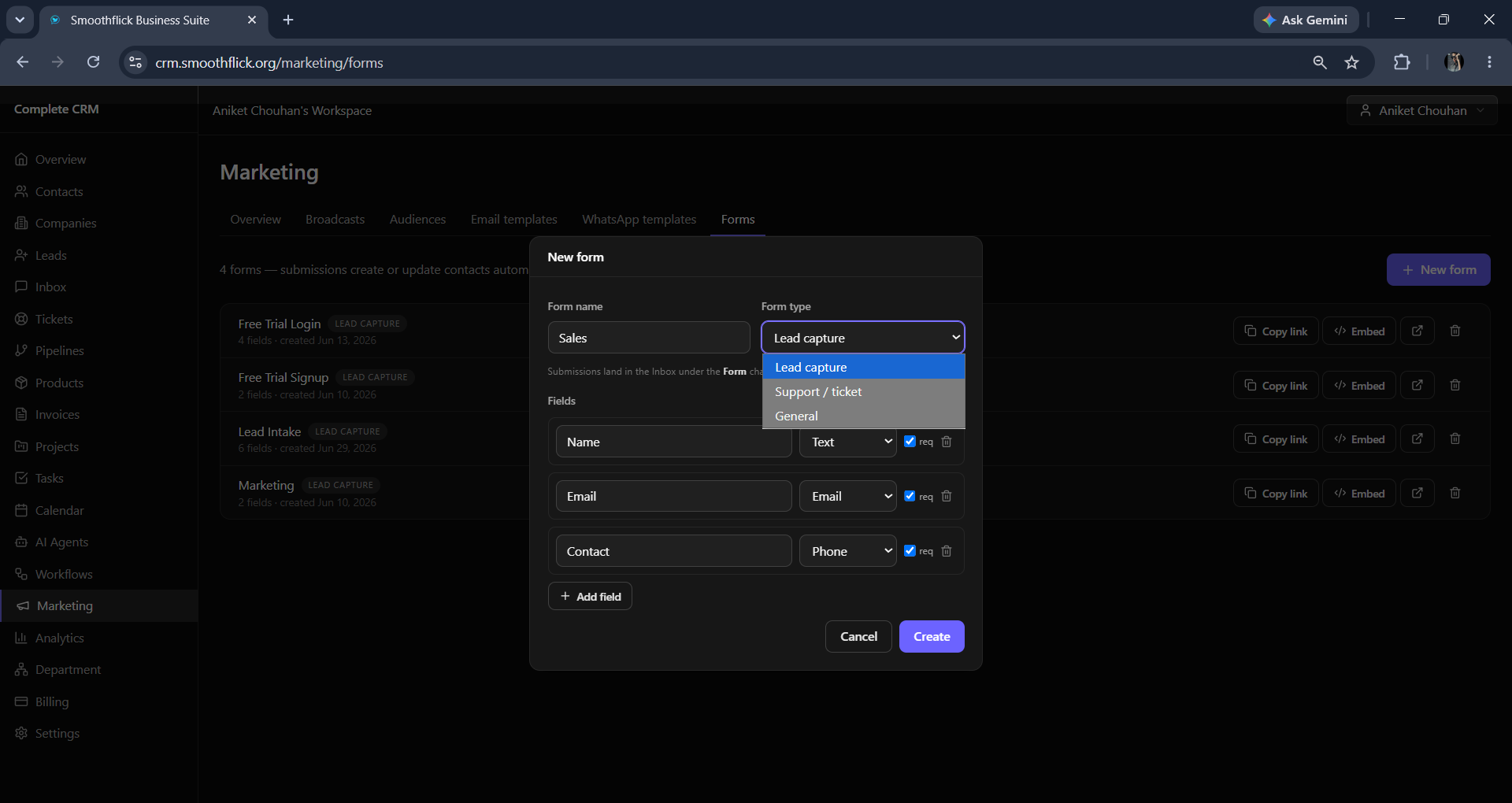Create the new form
The width and height of the screenshot is (1512, 803).
932,636
